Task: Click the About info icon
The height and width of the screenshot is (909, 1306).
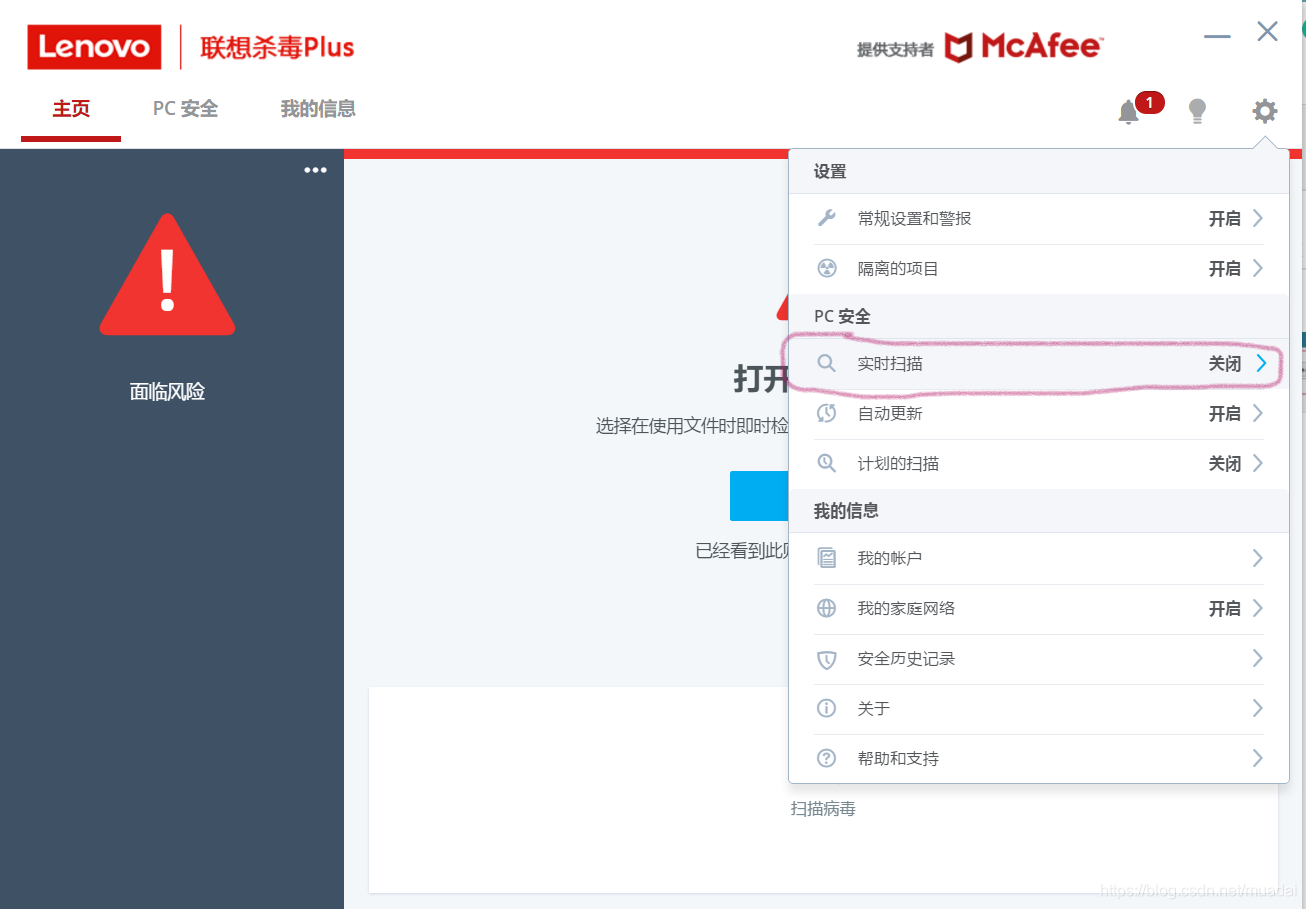Action: coord(826,708)
